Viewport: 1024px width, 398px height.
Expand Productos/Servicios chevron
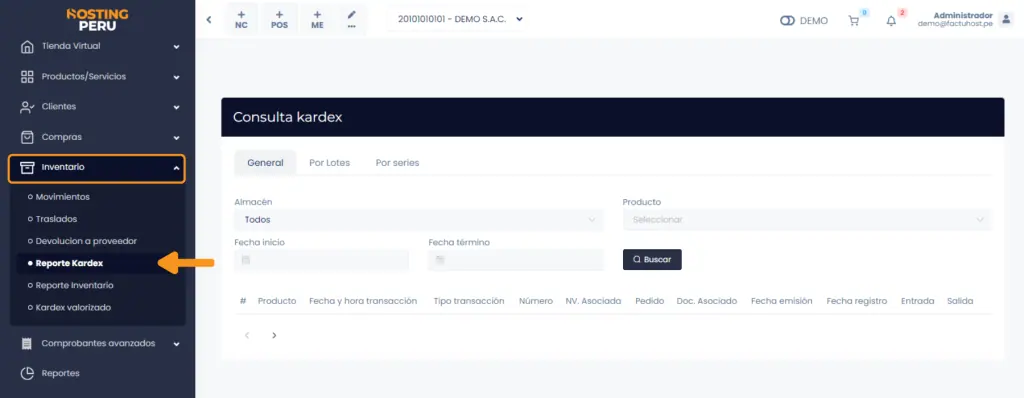pos(176,77)
